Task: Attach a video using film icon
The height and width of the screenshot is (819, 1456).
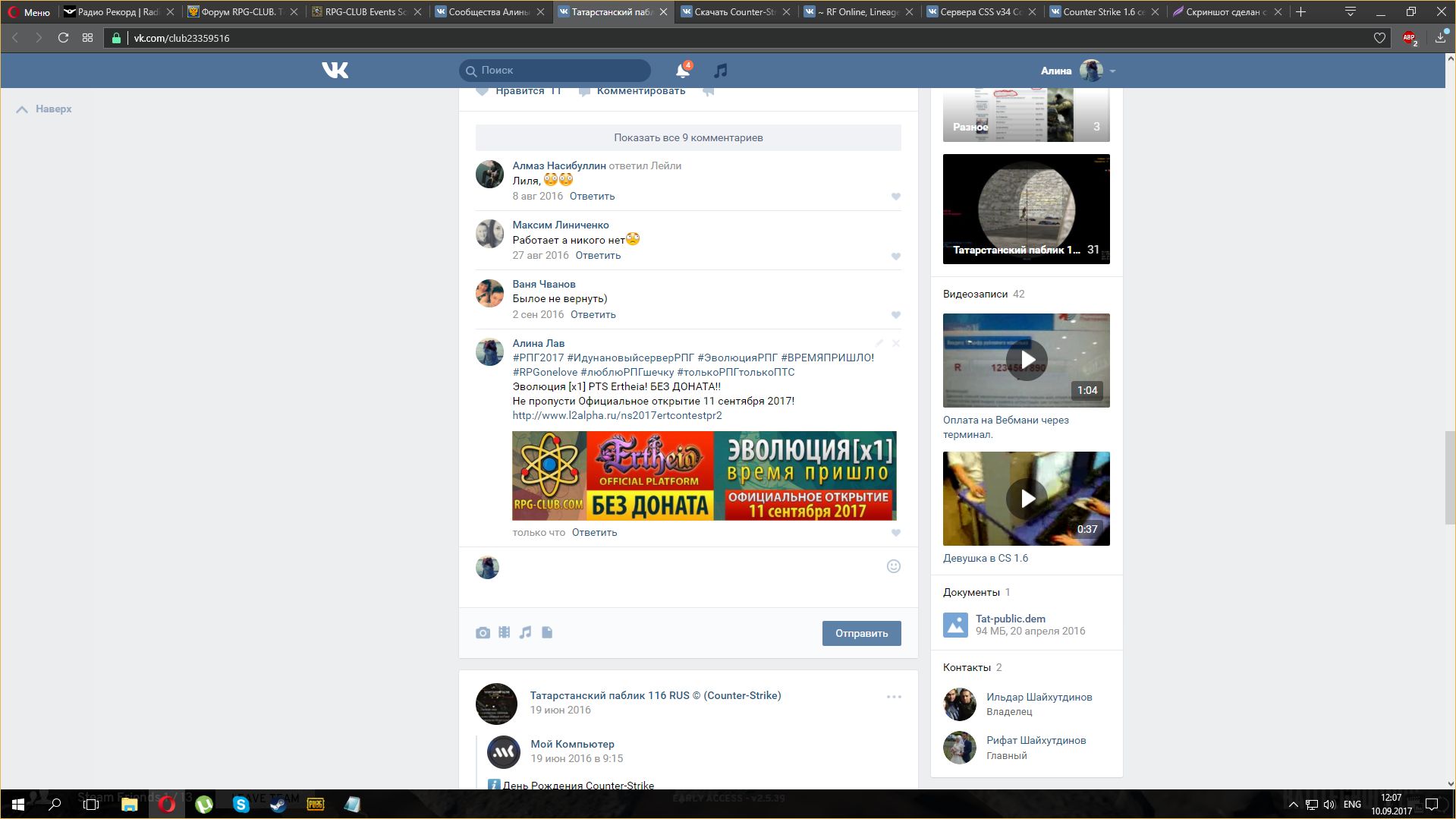Action: click(x=504, y=632)
